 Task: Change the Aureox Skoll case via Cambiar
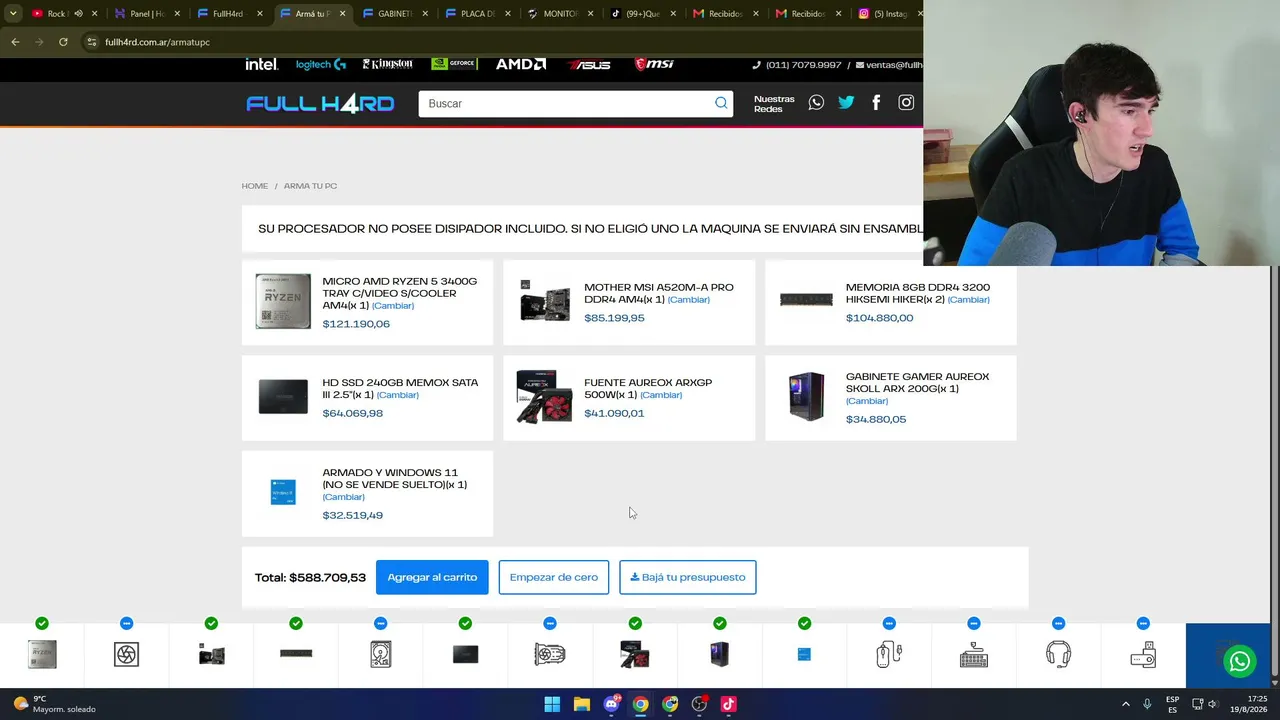867,401
